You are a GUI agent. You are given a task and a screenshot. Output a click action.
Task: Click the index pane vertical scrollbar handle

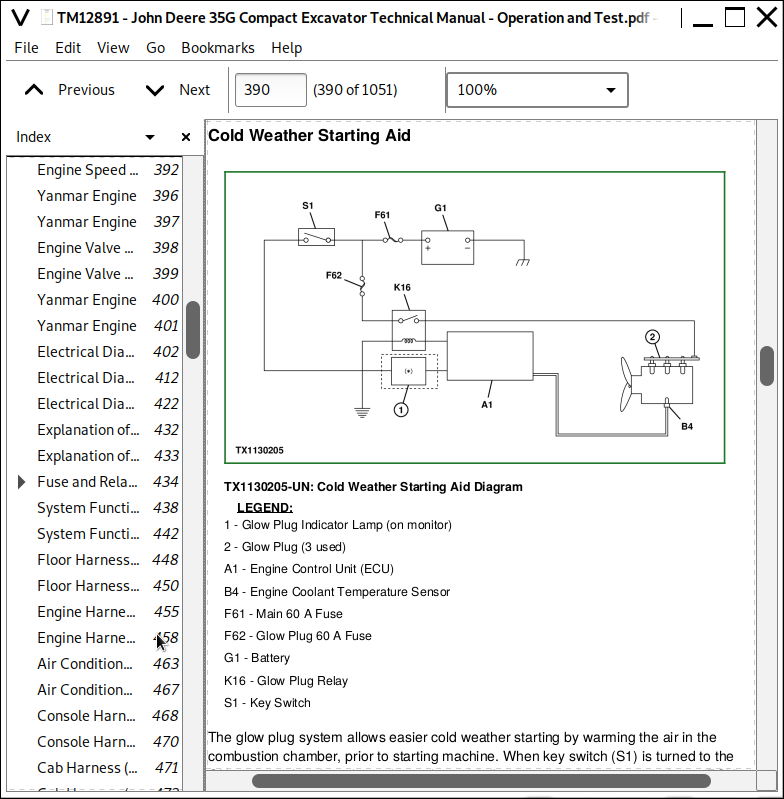193,330
